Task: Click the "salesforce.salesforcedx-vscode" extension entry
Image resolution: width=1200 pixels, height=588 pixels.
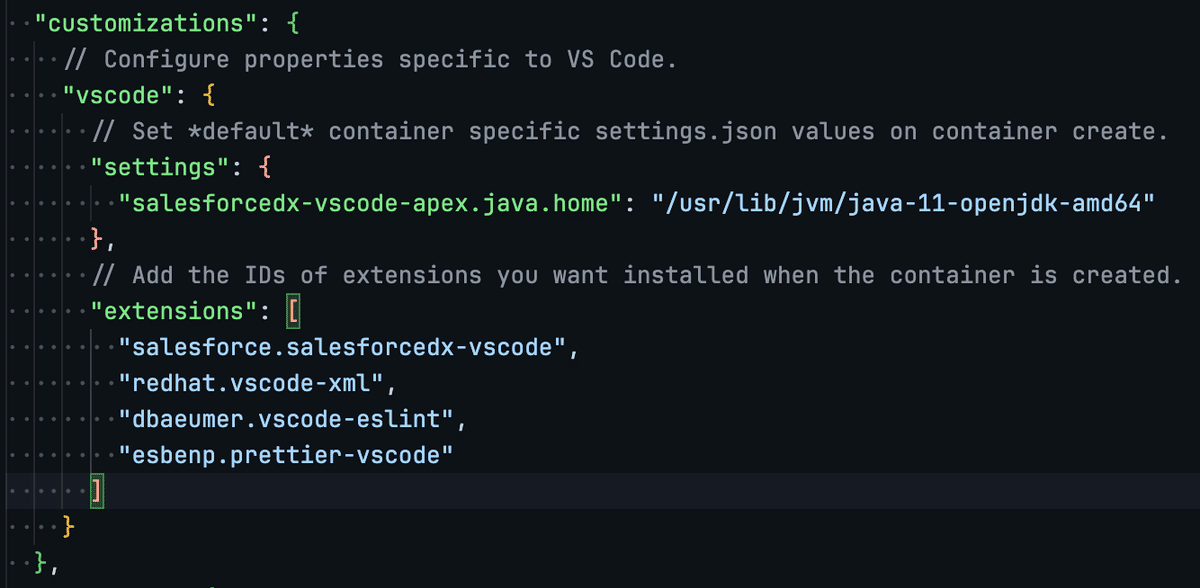Action: pos(342,348)
